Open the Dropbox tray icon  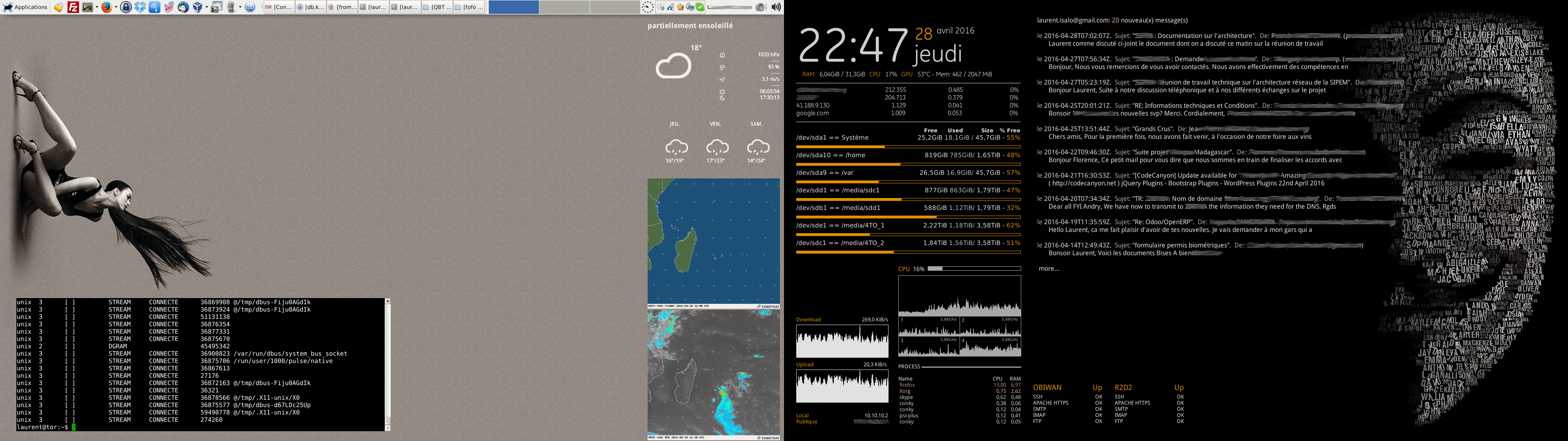(x=660, y=7)
